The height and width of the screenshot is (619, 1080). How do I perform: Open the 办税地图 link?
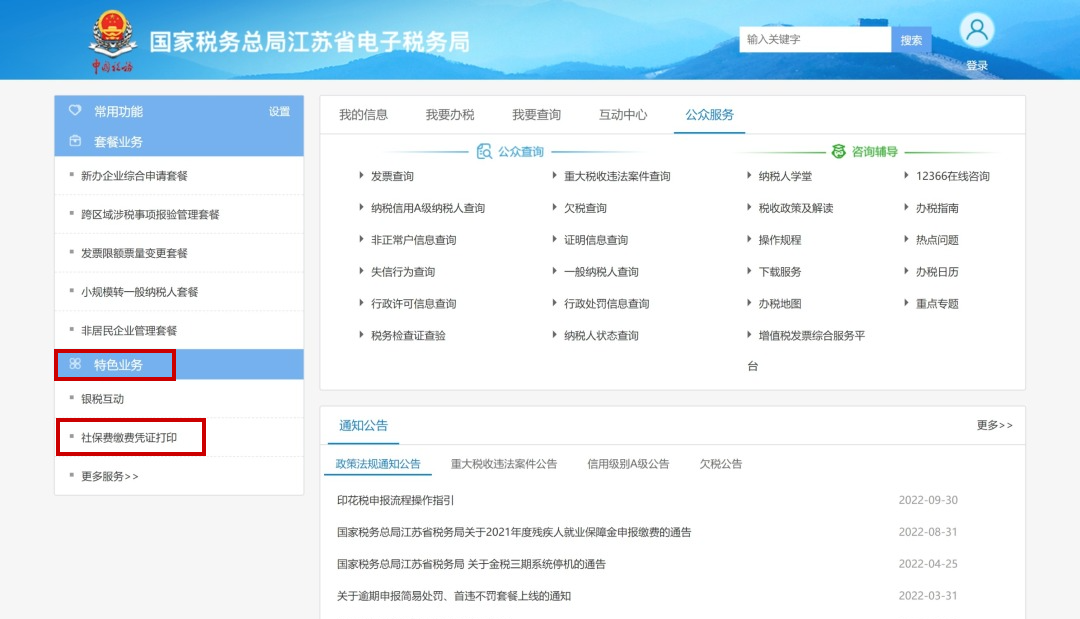(780, 304)
